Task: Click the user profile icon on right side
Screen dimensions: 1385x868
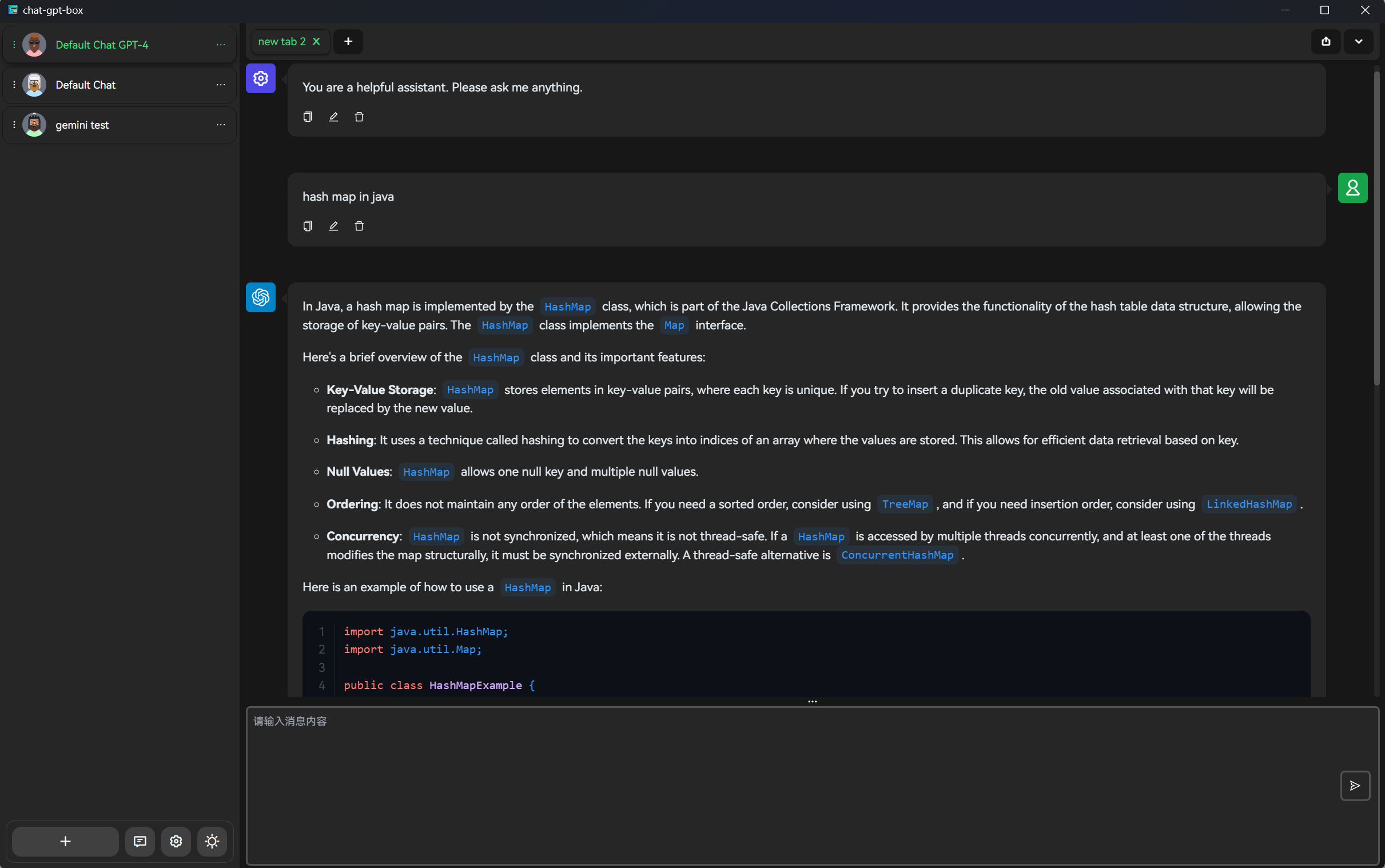Action: (1353, 188)
